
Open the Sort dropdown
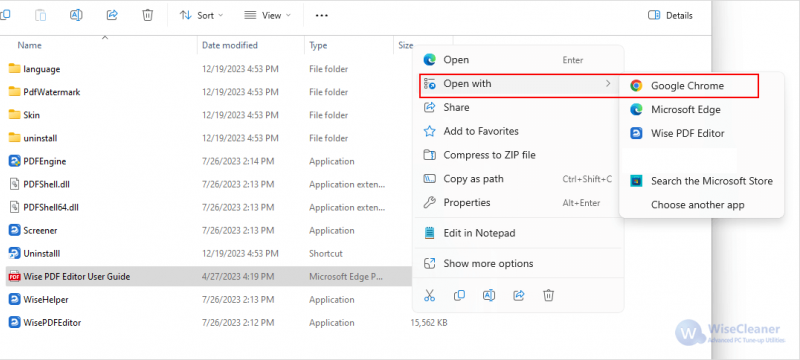[x=202, y=15]
